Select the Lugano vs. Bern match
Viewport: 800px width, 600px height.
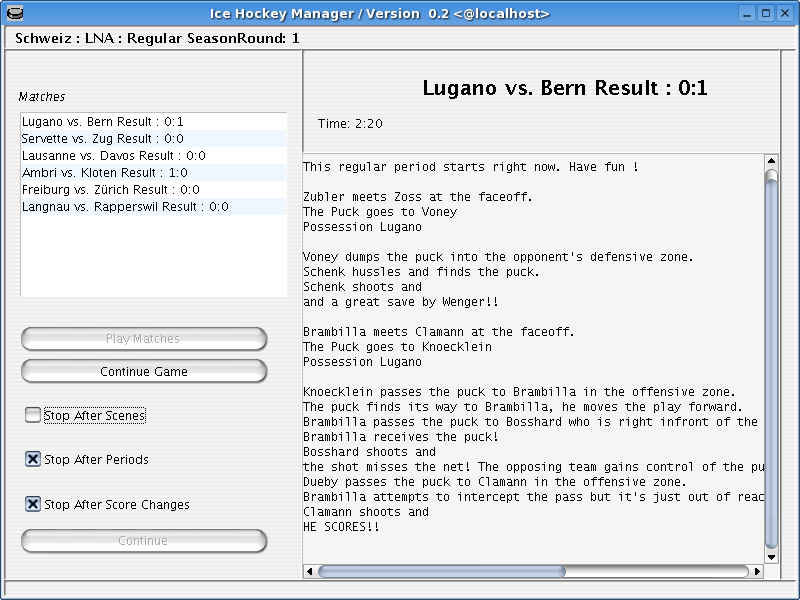click(x=102, y=122)
